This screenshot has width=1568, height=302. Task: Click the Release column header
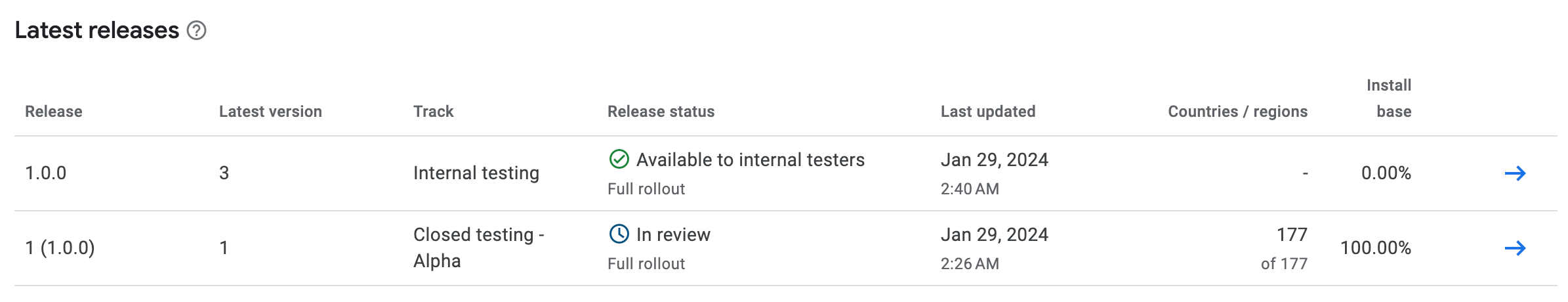click(54, 112)
